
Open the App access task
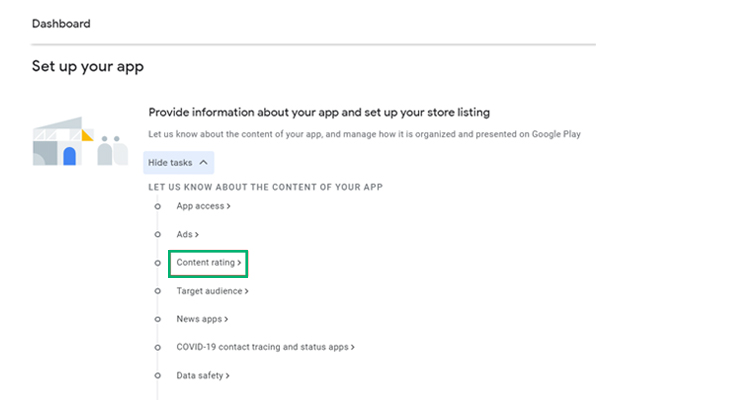(x=203, y=206)
